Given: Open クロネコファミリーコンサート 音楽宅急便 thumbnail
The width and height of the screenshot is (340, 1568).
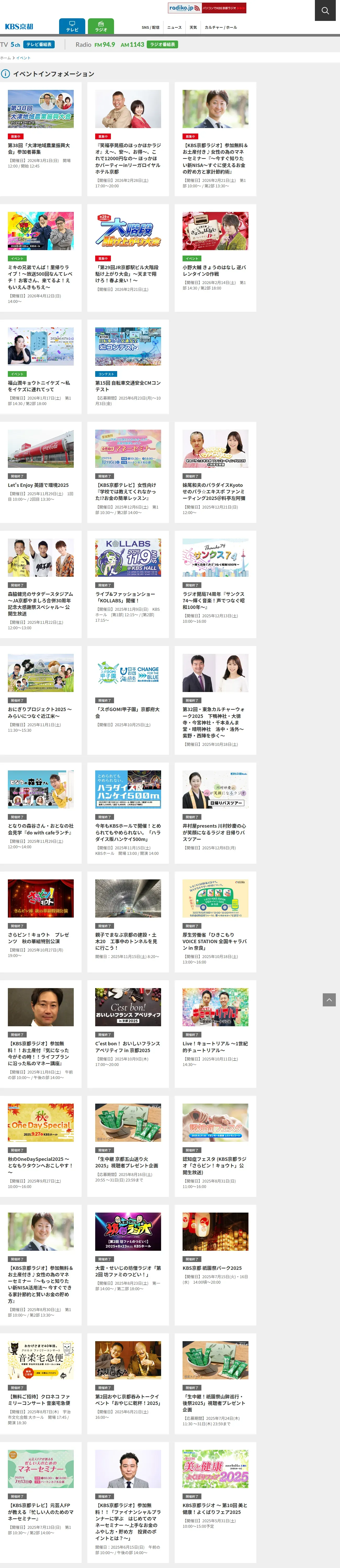Looking at the screenshot, I should click(x=41, y=1360).
